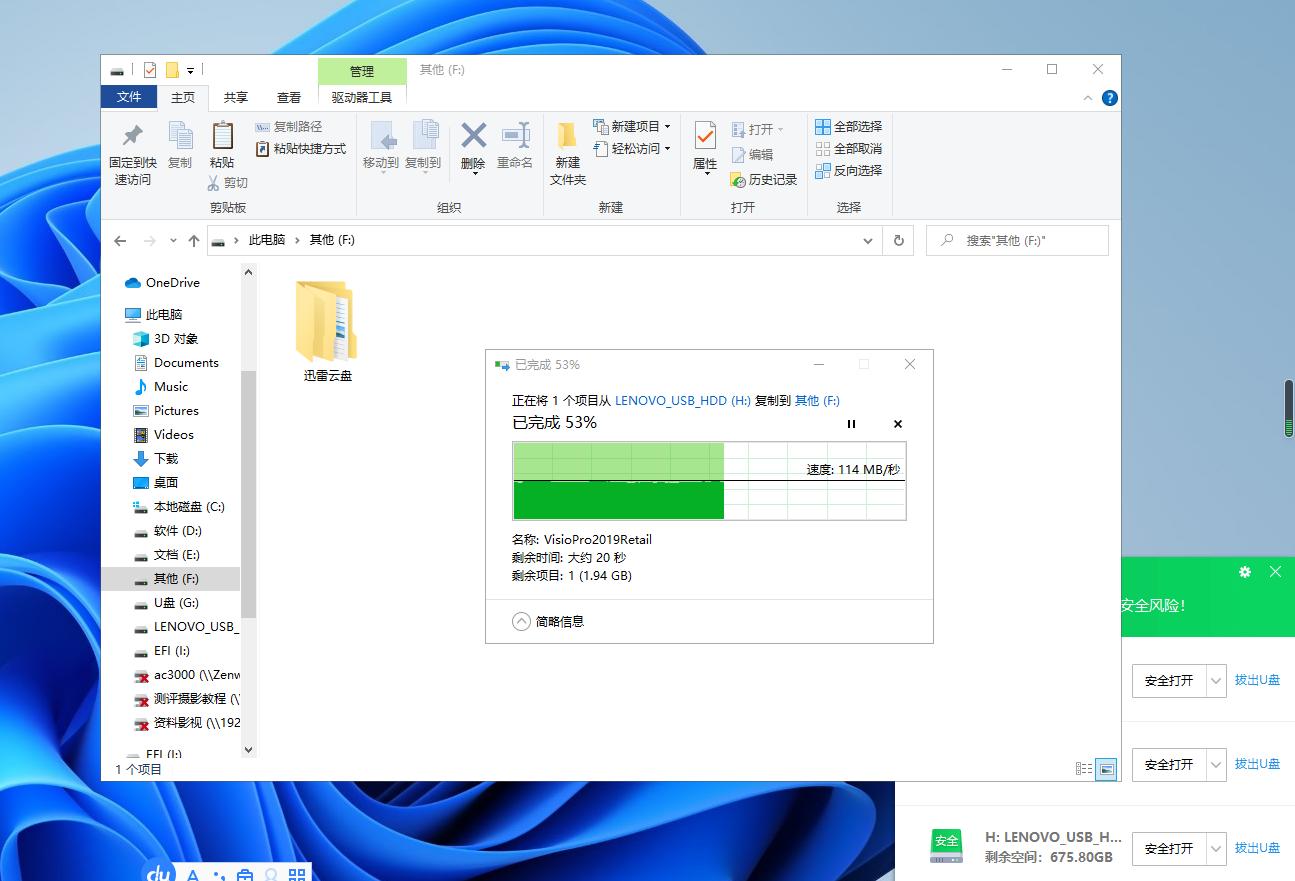Switch to the 查看 ribbon tab
Image resolution: width=1295 pixels, height=881 pixels.
[288, 97]
